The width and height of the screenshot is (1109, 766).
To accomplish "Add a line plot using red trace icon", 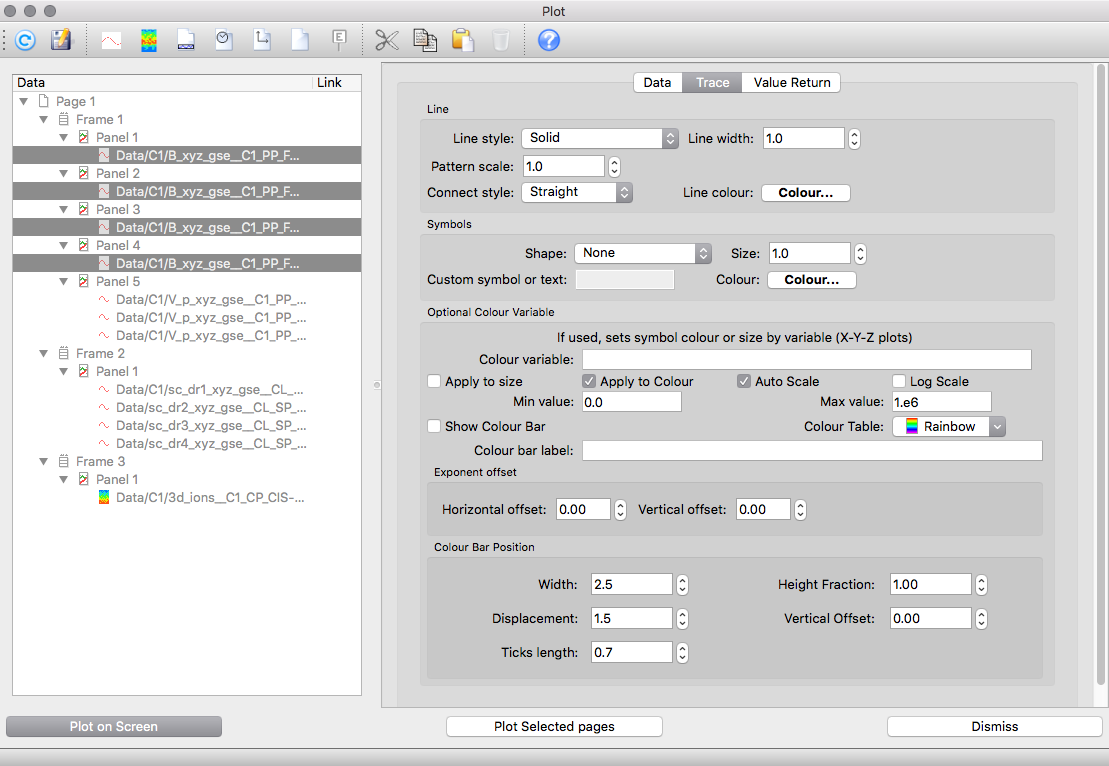I will click(112, 41).
